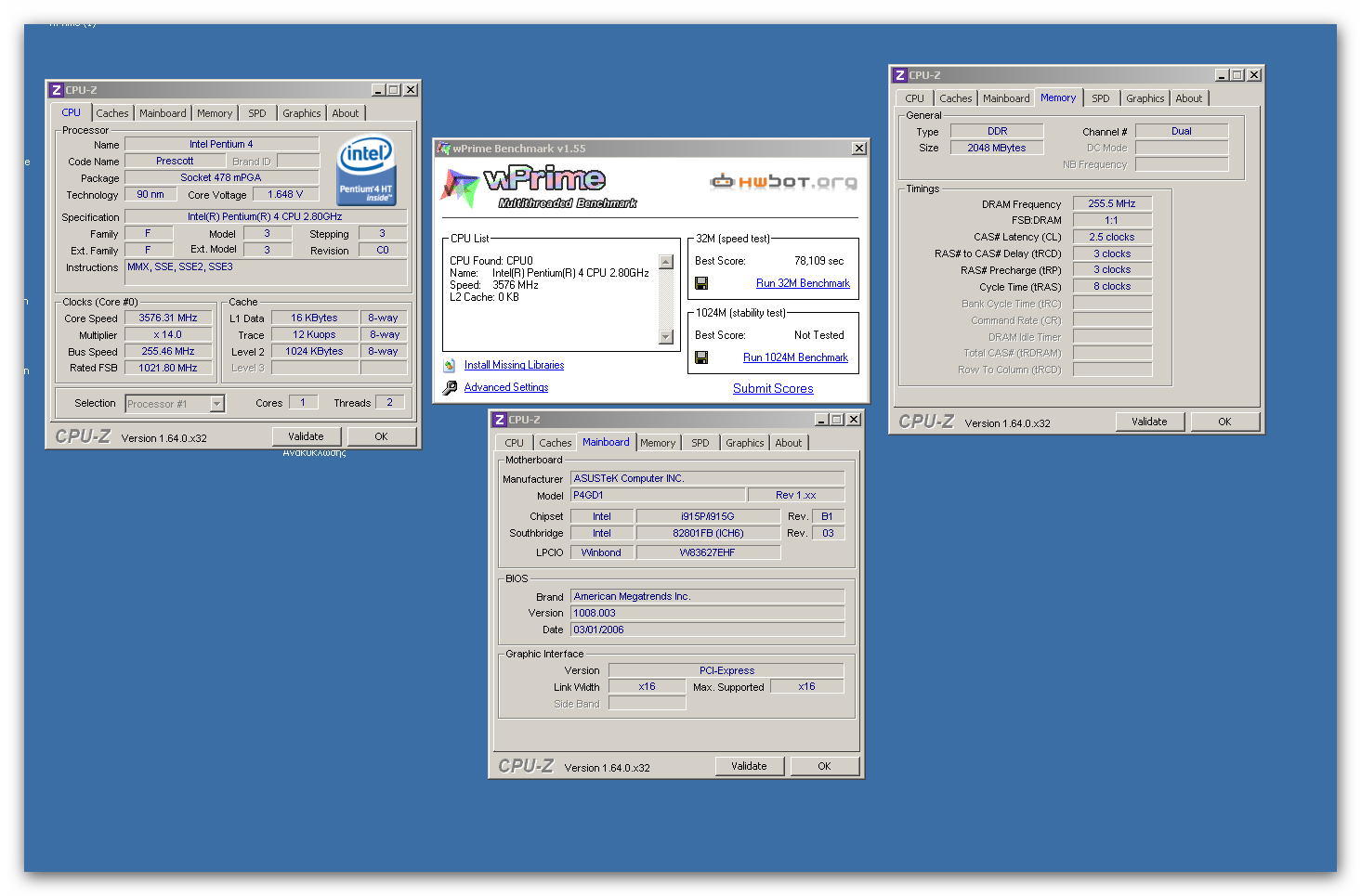The image size is (1361, 896).
Task: Click the wPrime title bar icon
Action: click(x=444, y=149)
